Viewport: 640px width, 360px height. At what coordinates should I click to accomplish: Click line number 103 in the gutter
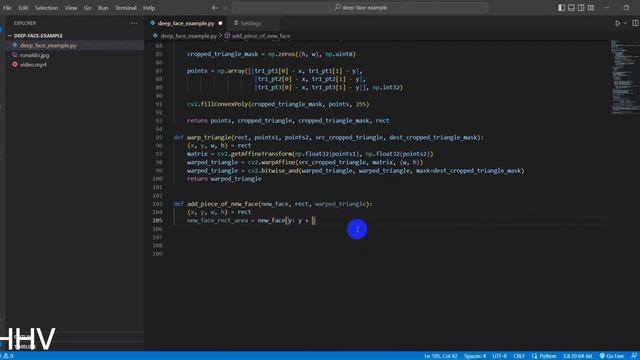[158, 204]
